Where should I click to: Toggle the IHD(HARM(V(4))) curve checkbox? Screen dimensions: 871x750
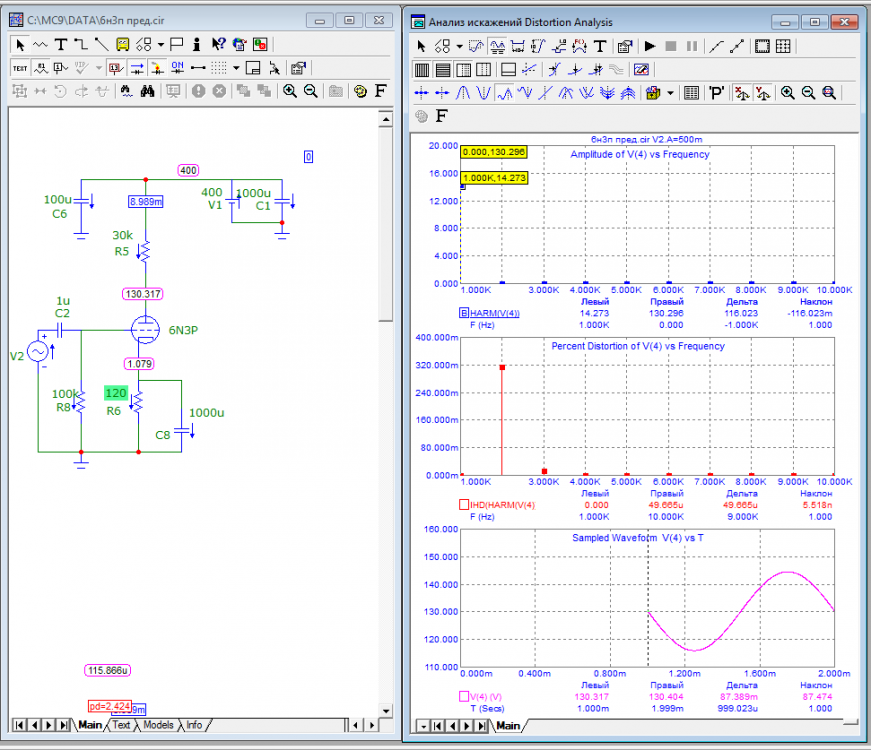(x=464, y=505)
